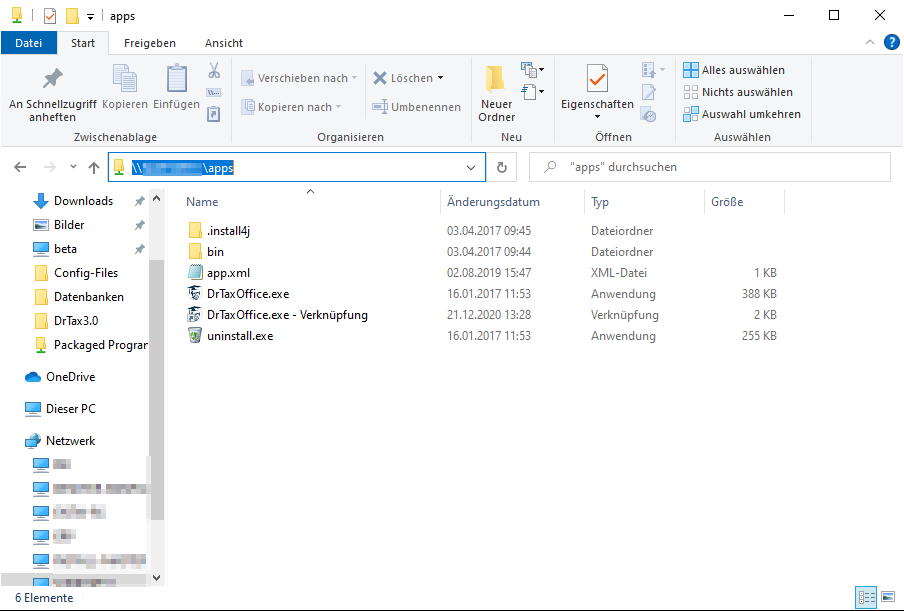Sort by the Name column header
This screenshot has width=904, height=611.
point(202,202)
